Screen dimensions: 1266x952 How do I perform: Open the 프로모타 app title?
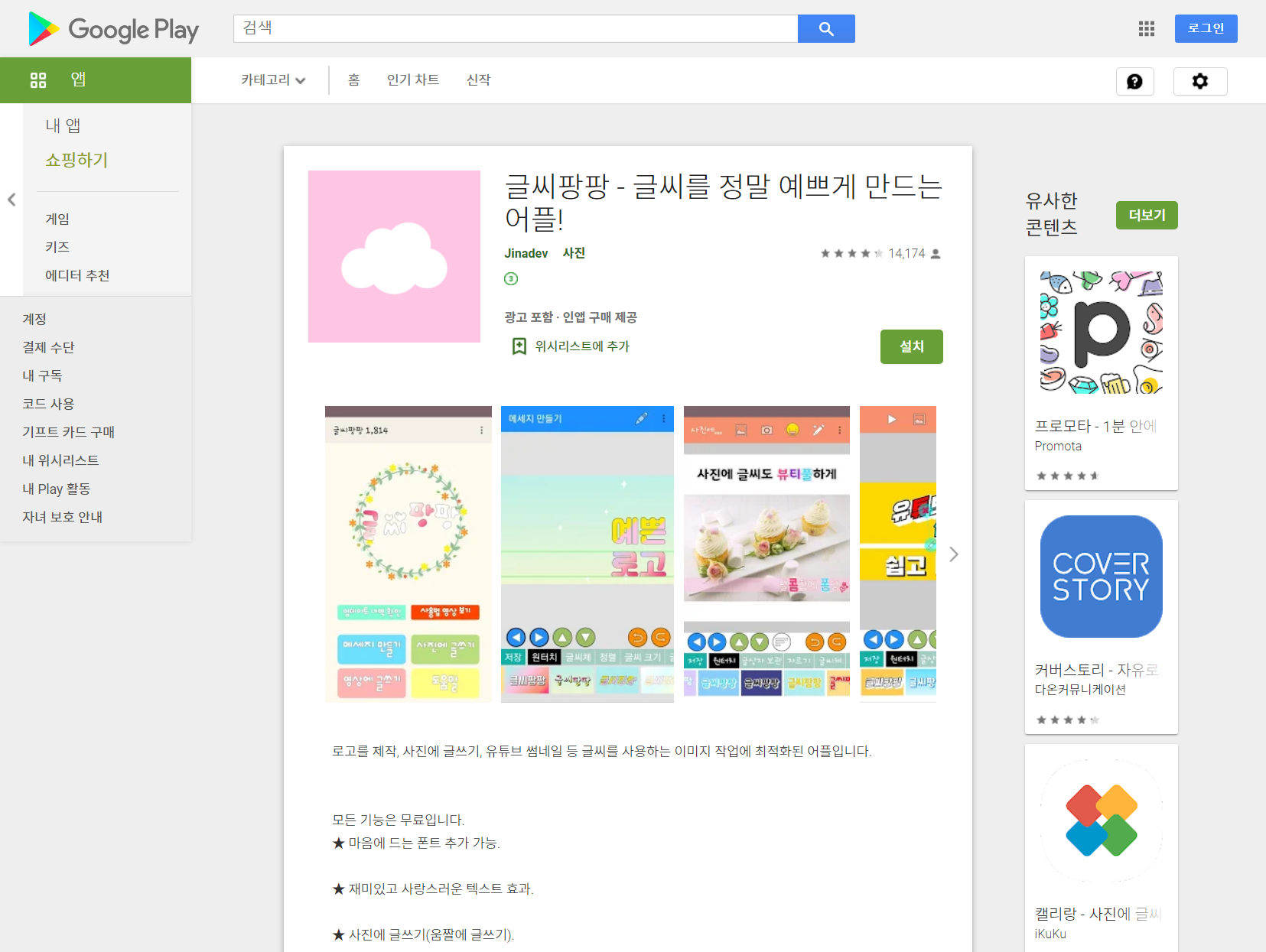coord(1095,426)
